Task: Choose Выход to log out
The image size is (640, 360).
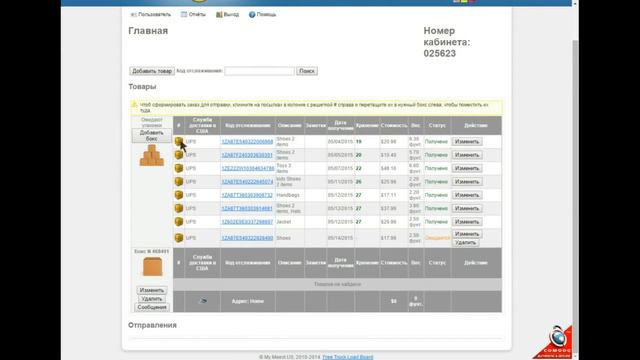Action: (227, 14)
